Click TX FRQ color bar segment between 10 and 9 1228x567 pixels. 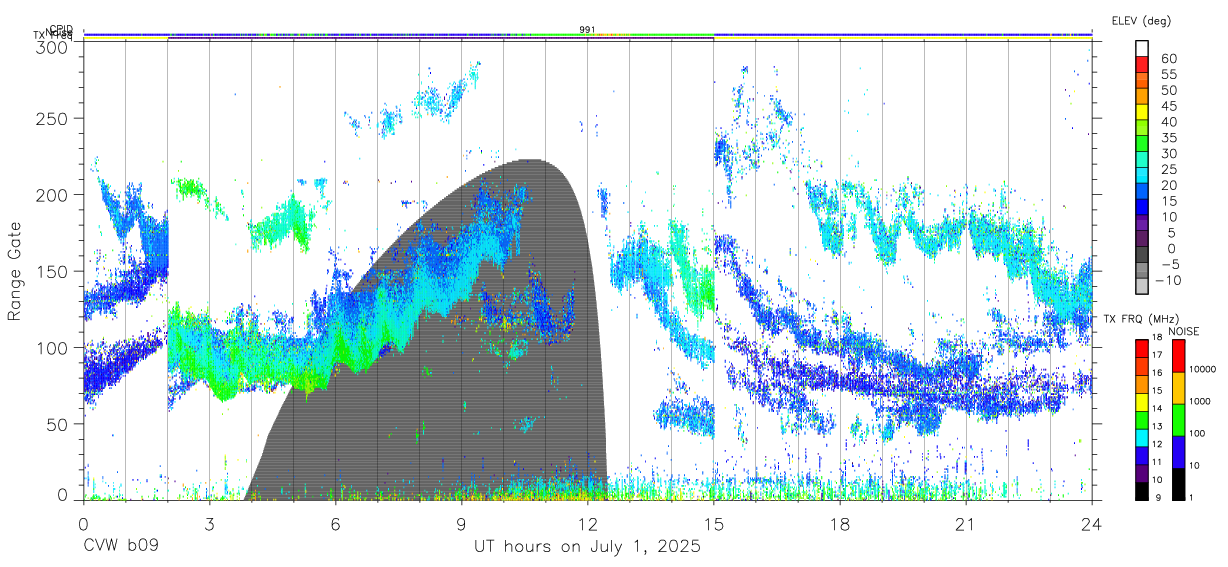tap(1142, 489)
